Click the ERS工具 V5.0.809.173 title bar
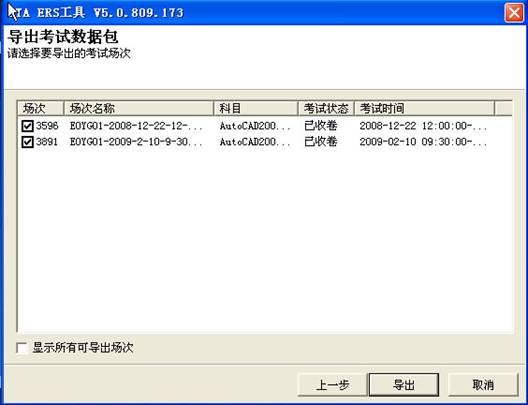The image size is (528, 405). click(253, 13)
